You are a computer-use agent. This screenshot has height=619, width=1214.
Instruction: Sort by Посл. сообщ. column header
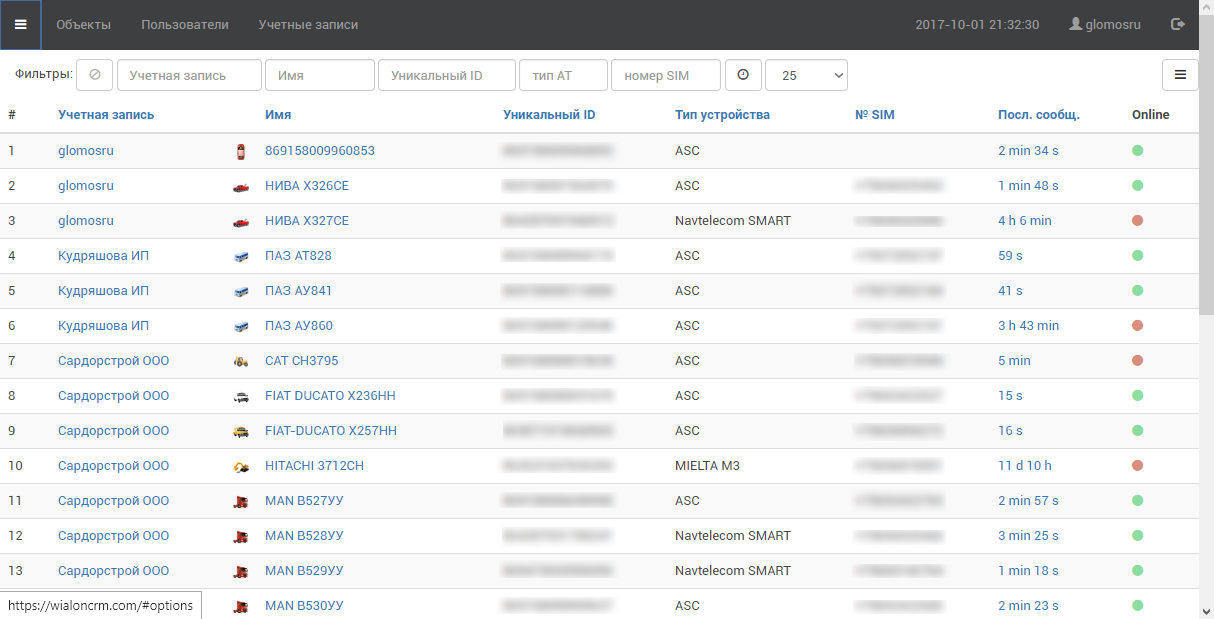tap(1038, 115)
